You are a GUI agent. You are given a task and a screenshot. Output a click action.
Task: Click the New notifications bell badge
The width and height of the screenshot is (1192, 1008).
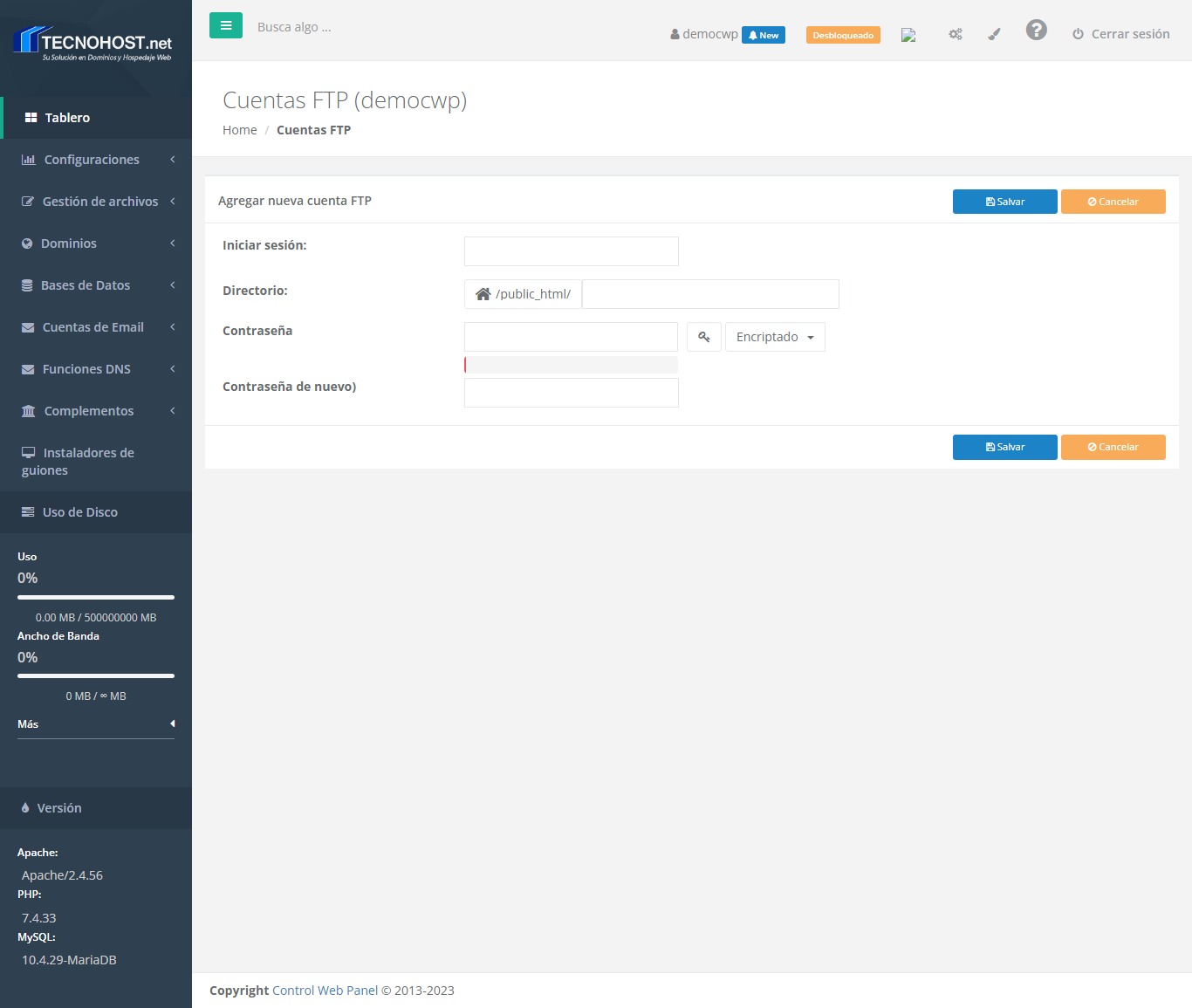click(763, 36)
